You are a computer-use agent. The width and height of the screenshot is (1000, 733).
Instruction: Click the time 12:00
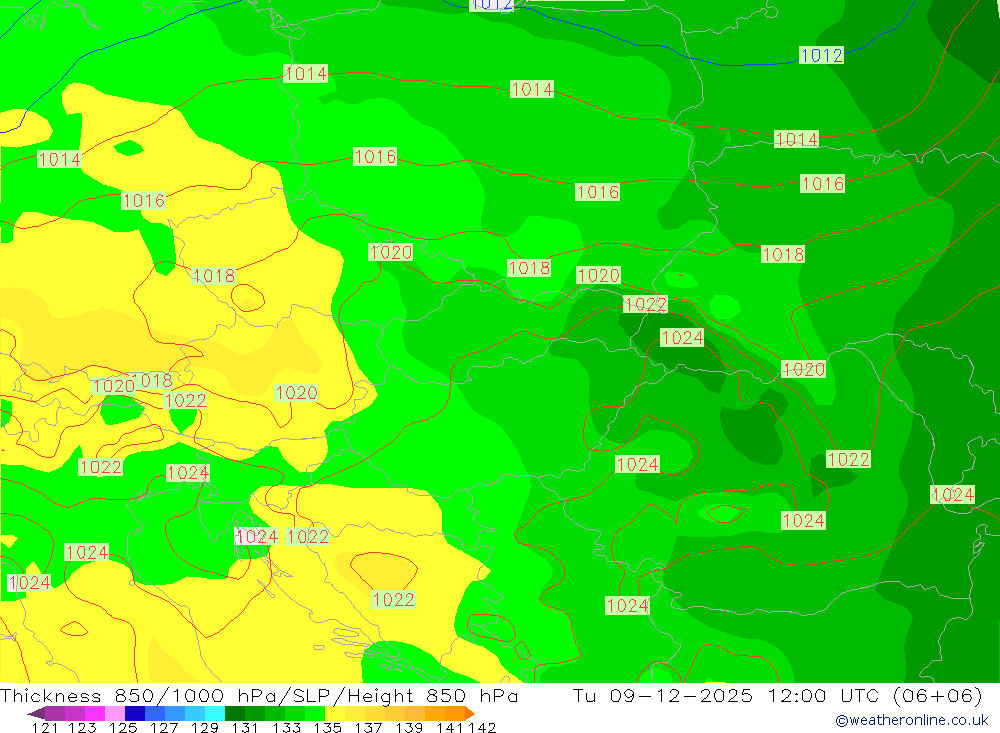797,695
